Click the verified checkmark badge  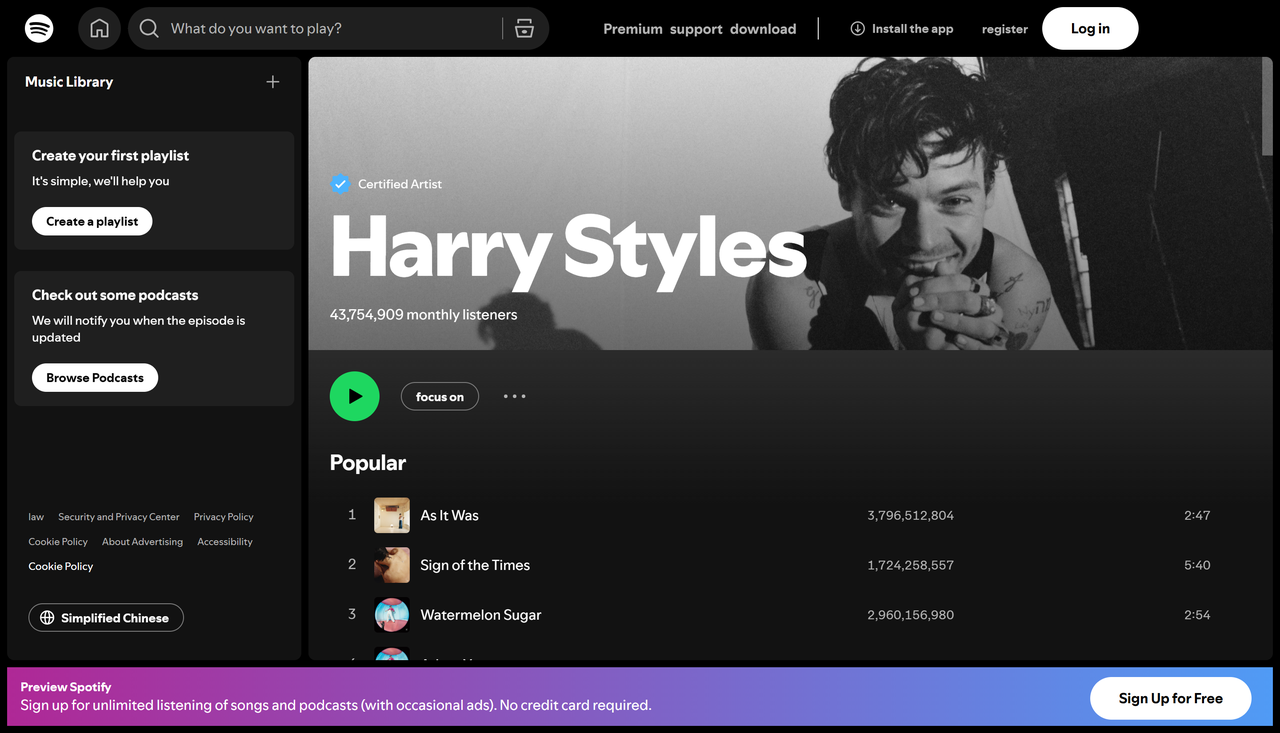(340, 184)
